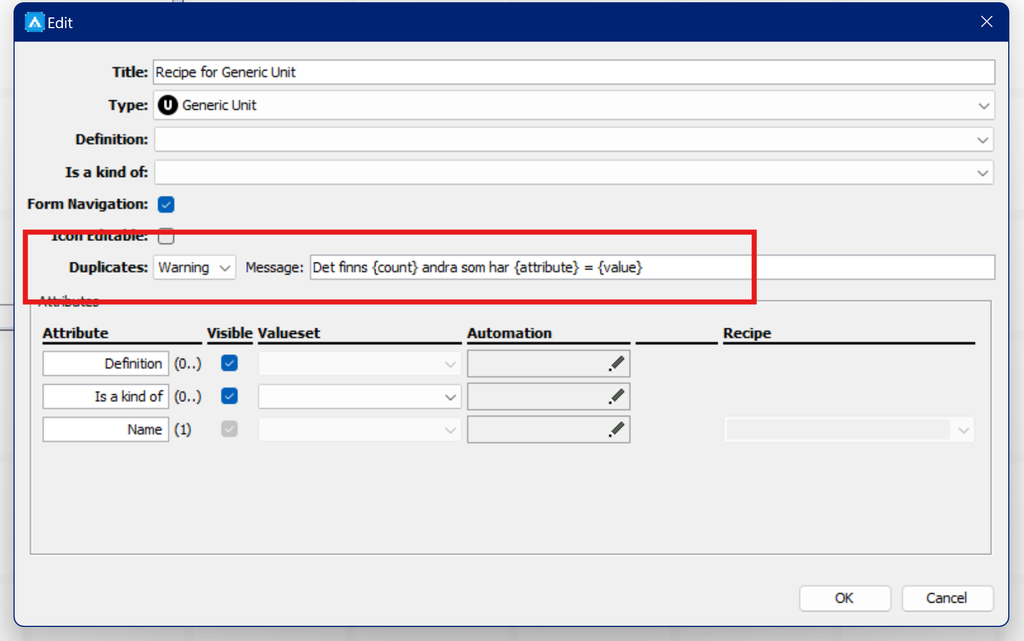Close the Edit dialog window

tap(986, 22)
